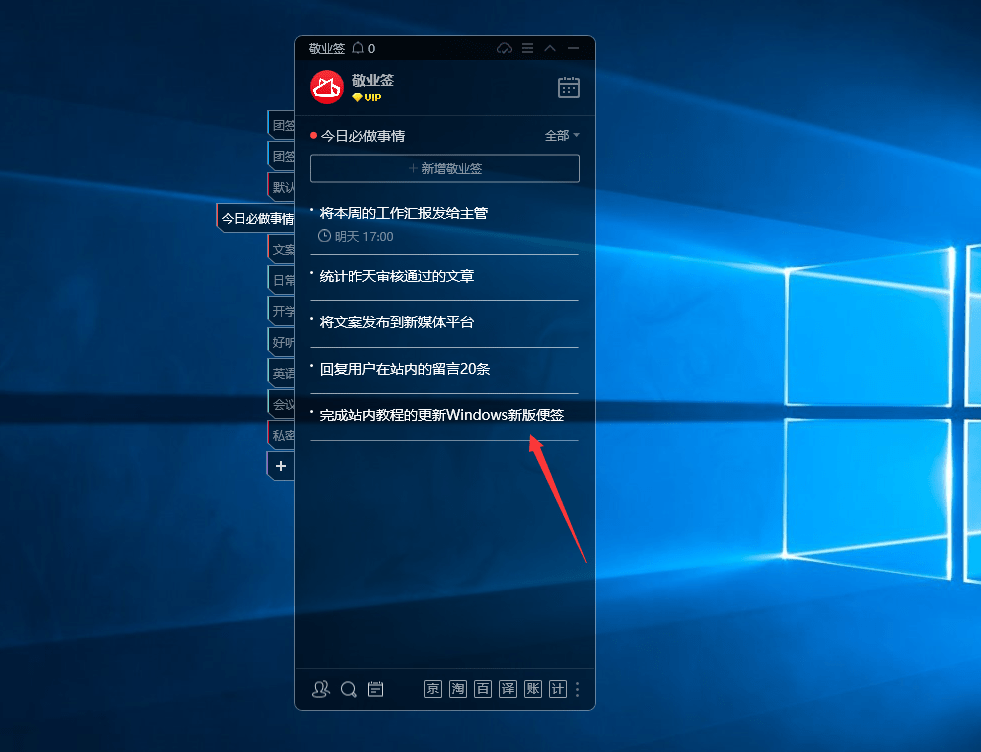Open the note 将本周的工作汇报发给主管
Viewport: 981px width, 752px height.
(404, 213)
